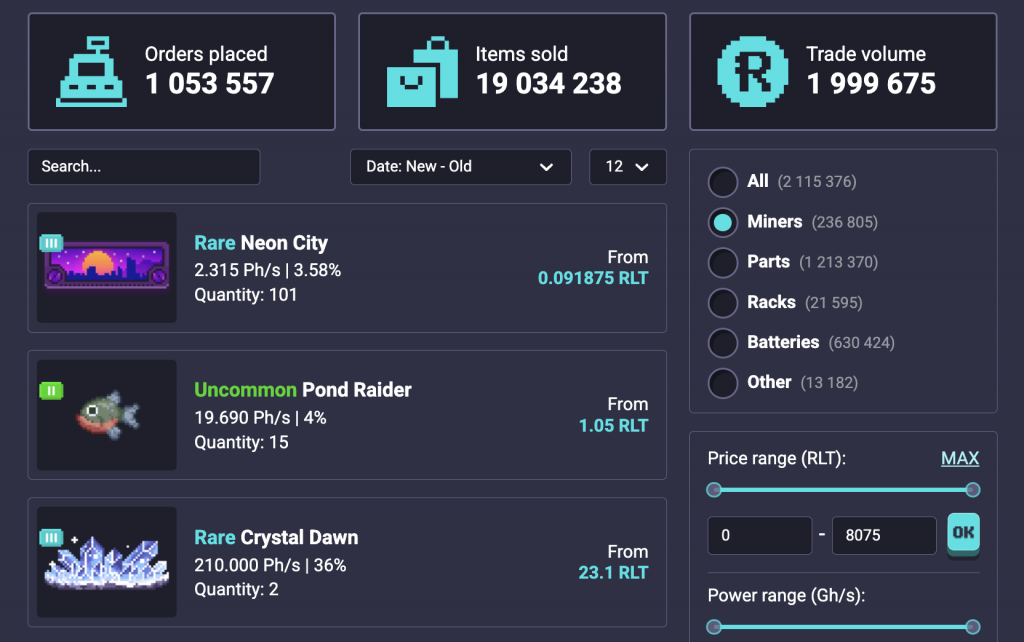The height and width of the screenshot is (642, 1024).
Task: Open the Pond Raider fish thumbnail
Action: (x=106, y=415)
